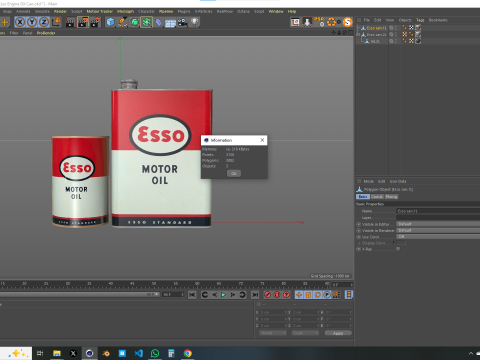Play the animation forward
The height and width of the screenshot is (360, 480).
(x=223, y=295)
